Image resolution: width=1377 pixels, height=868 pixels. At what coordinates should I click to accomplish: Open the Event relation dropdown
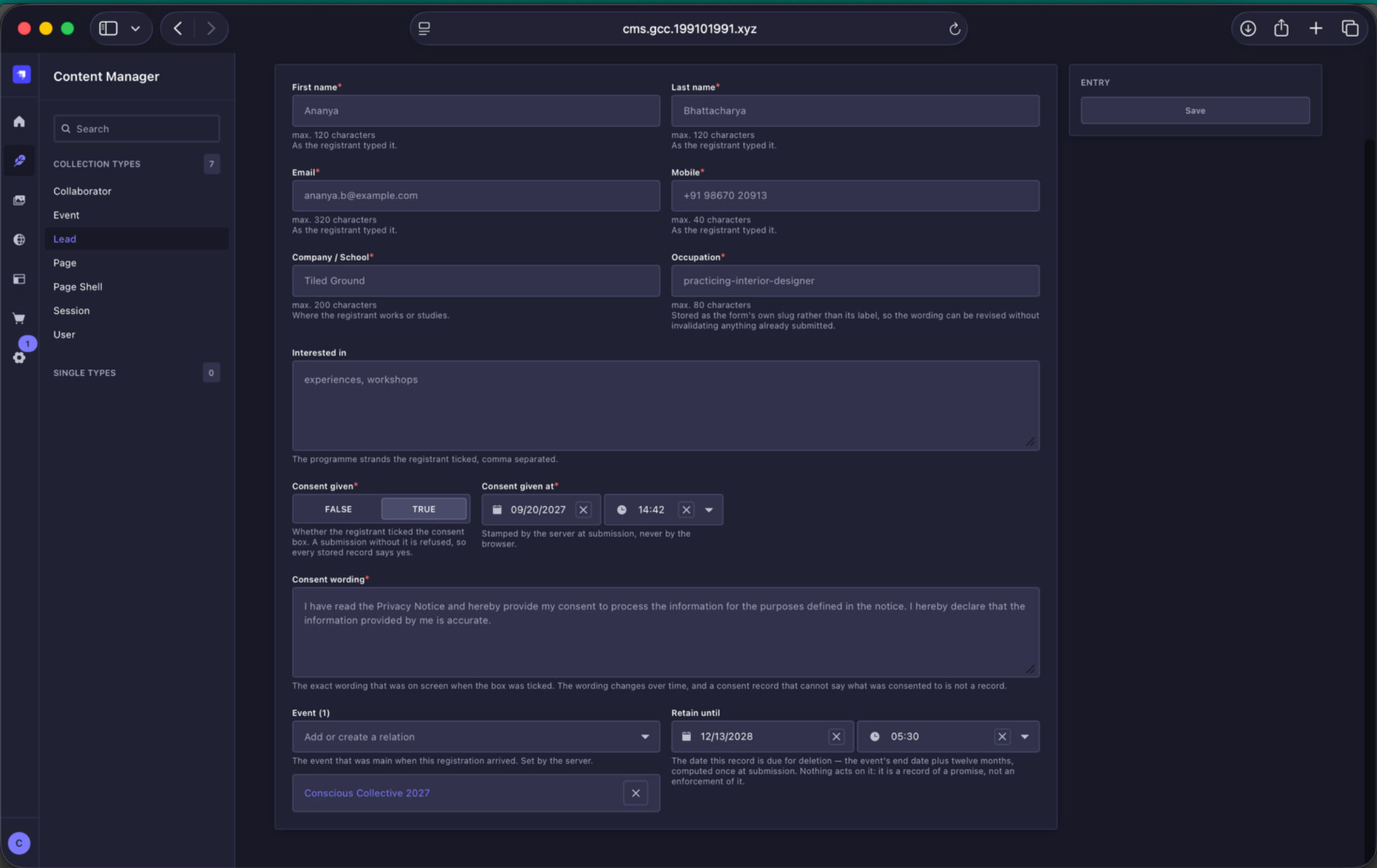(x=476, y=736)
